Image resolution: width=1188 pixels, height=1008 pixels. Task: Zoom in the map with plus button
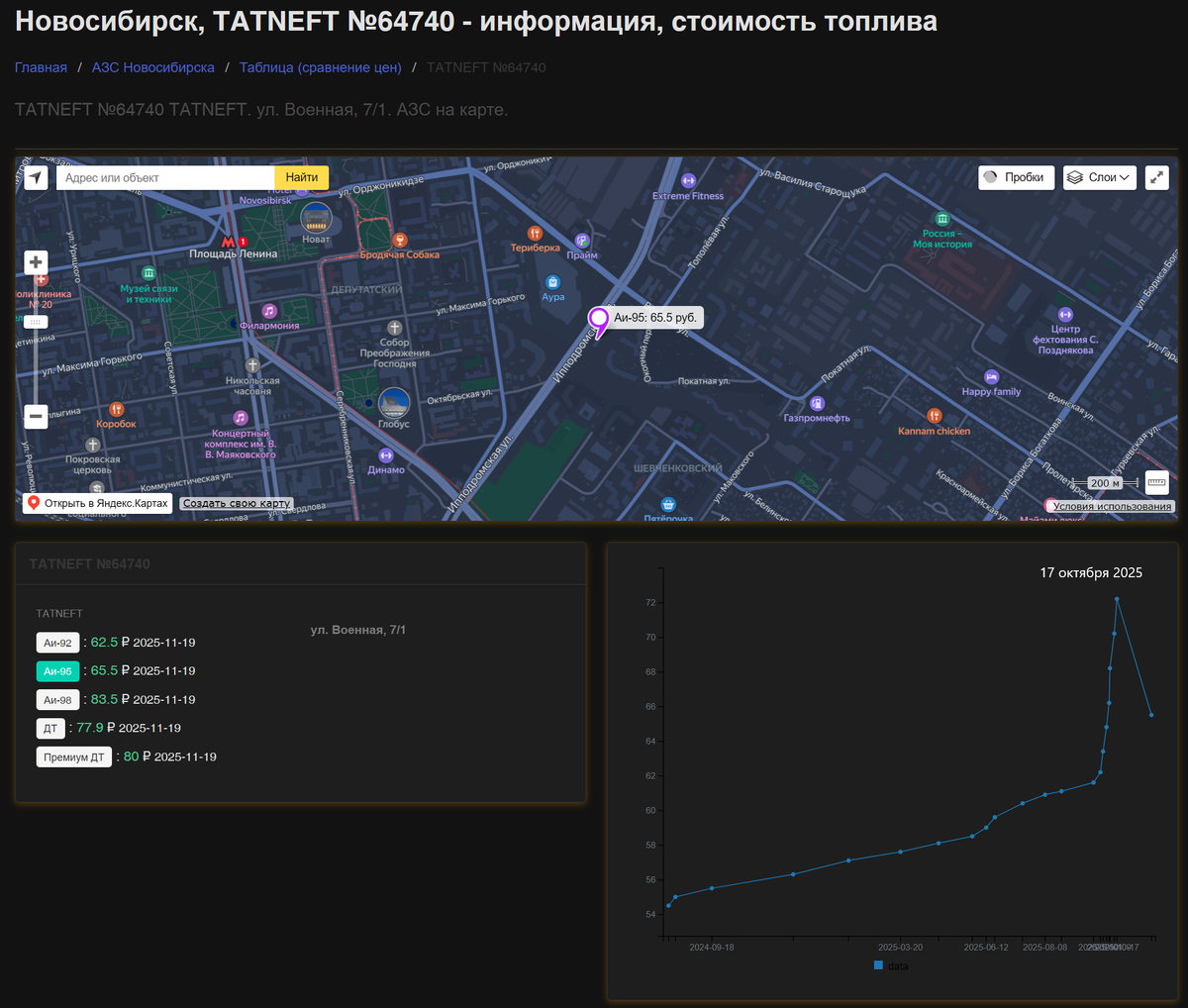[36, 262]
